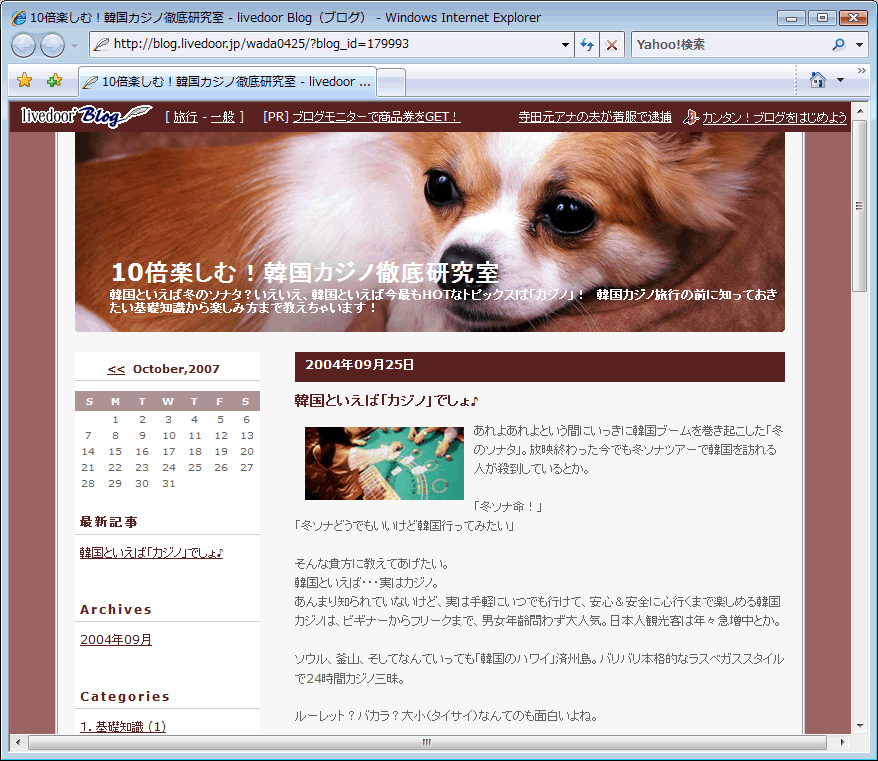Image resolution: width=878 pixels, height=761 pixels.
Task: Click the browser Forward arrow button
Action: 51,45
